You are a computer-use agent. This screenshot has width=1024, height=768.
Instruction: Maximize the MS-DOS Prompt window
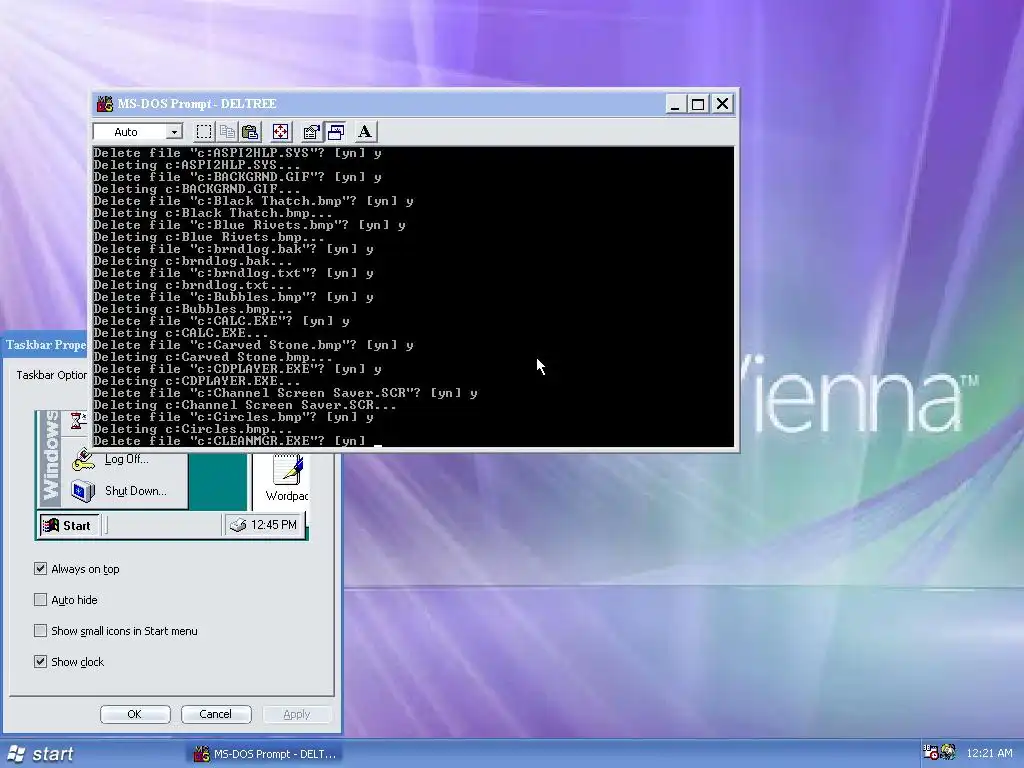[698, 104]
